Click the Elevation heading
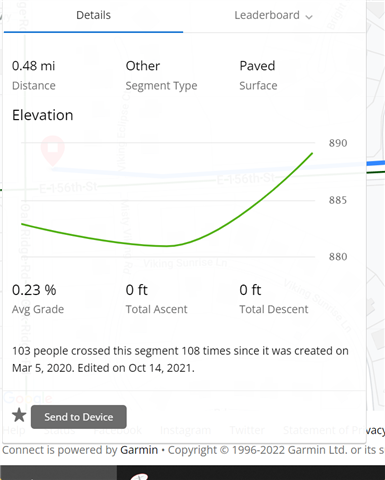Image resolution: width=385 pixels, height=480 pixels. [x=43, y=115]
